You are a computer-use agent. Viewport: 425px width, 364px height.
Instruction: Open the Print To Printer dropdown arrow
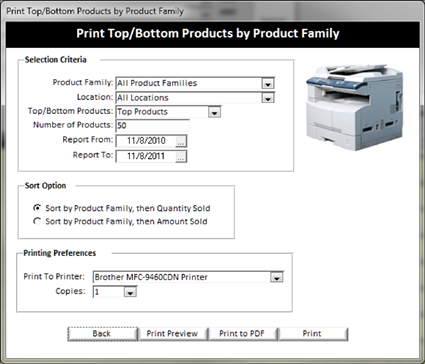(277, 277)
